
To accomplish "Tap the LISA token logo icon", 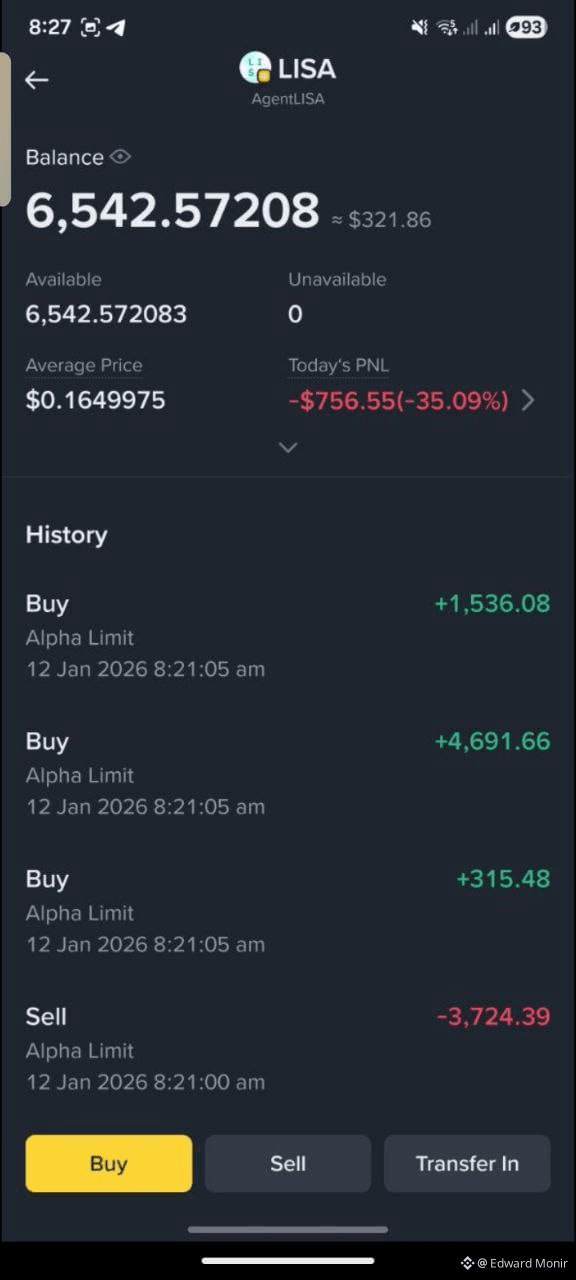I will point(256,68).
